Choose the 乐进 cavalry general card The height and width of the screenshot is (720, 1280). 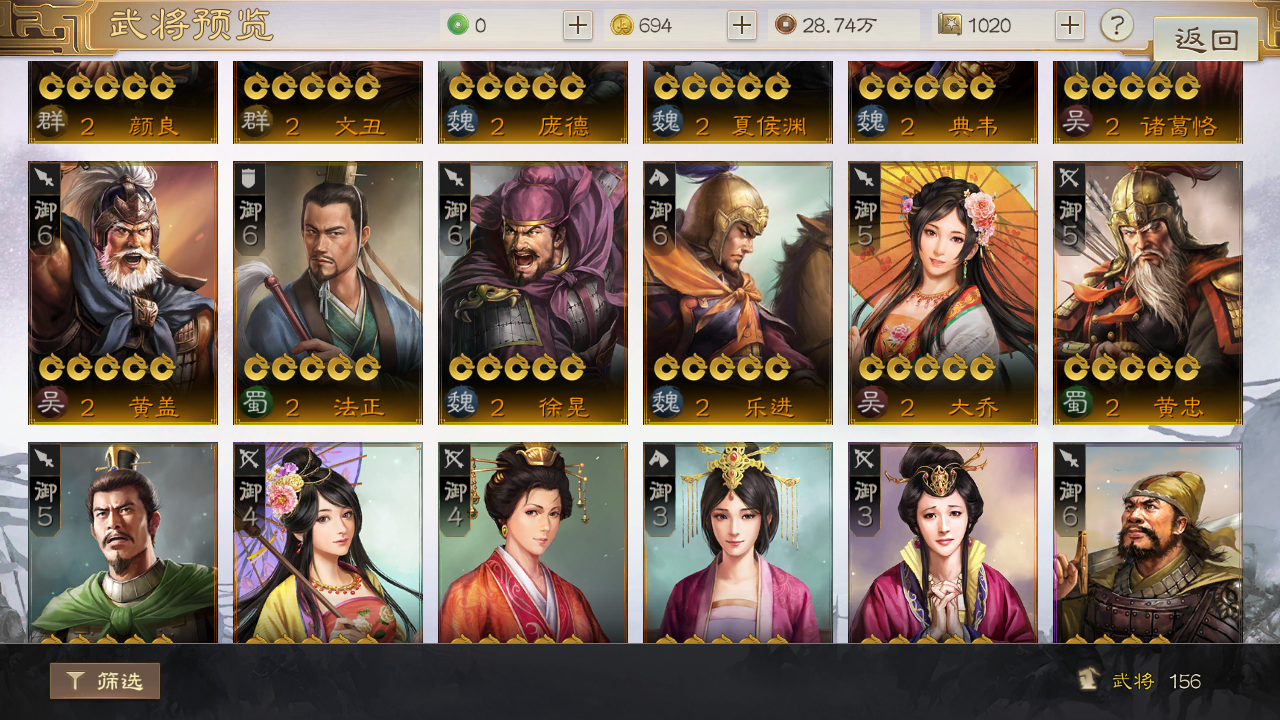(x=738, y=293)
